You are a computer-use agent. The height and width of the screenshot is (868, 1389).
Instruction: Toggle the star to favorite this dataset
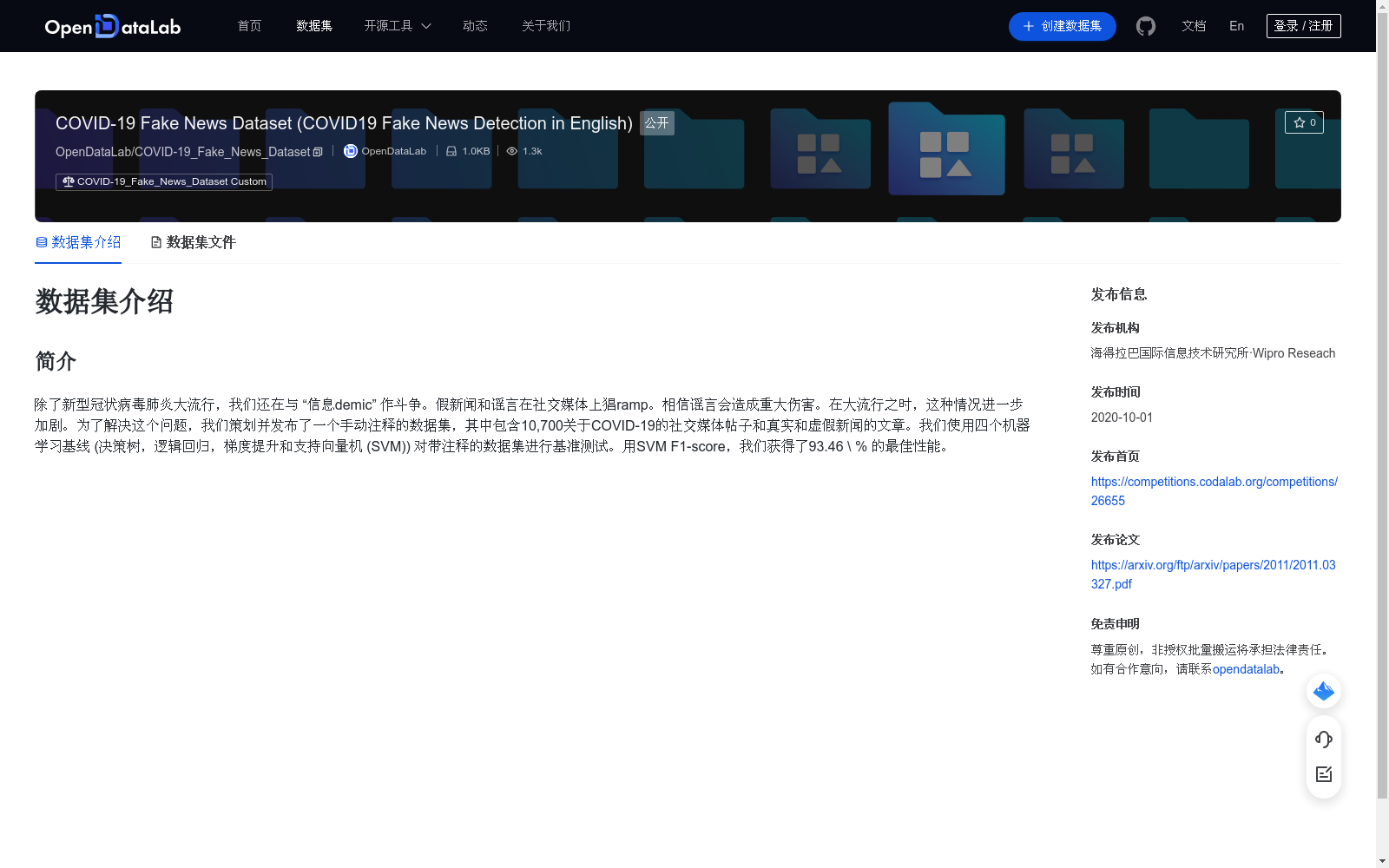pyautogui.click(x=1304, y=122)
